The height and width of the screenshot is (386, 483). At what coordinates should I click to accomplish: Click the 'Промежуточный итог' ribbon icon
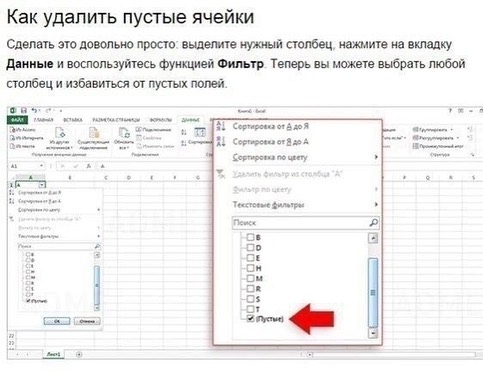pos(415,146)
